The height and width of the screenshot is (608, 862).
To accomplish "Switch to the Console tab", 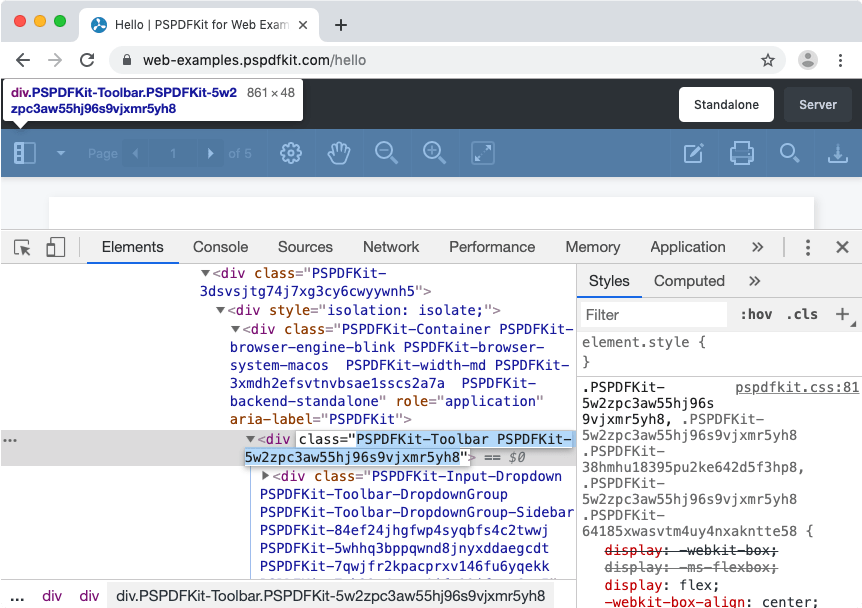I will click(220, 247).
